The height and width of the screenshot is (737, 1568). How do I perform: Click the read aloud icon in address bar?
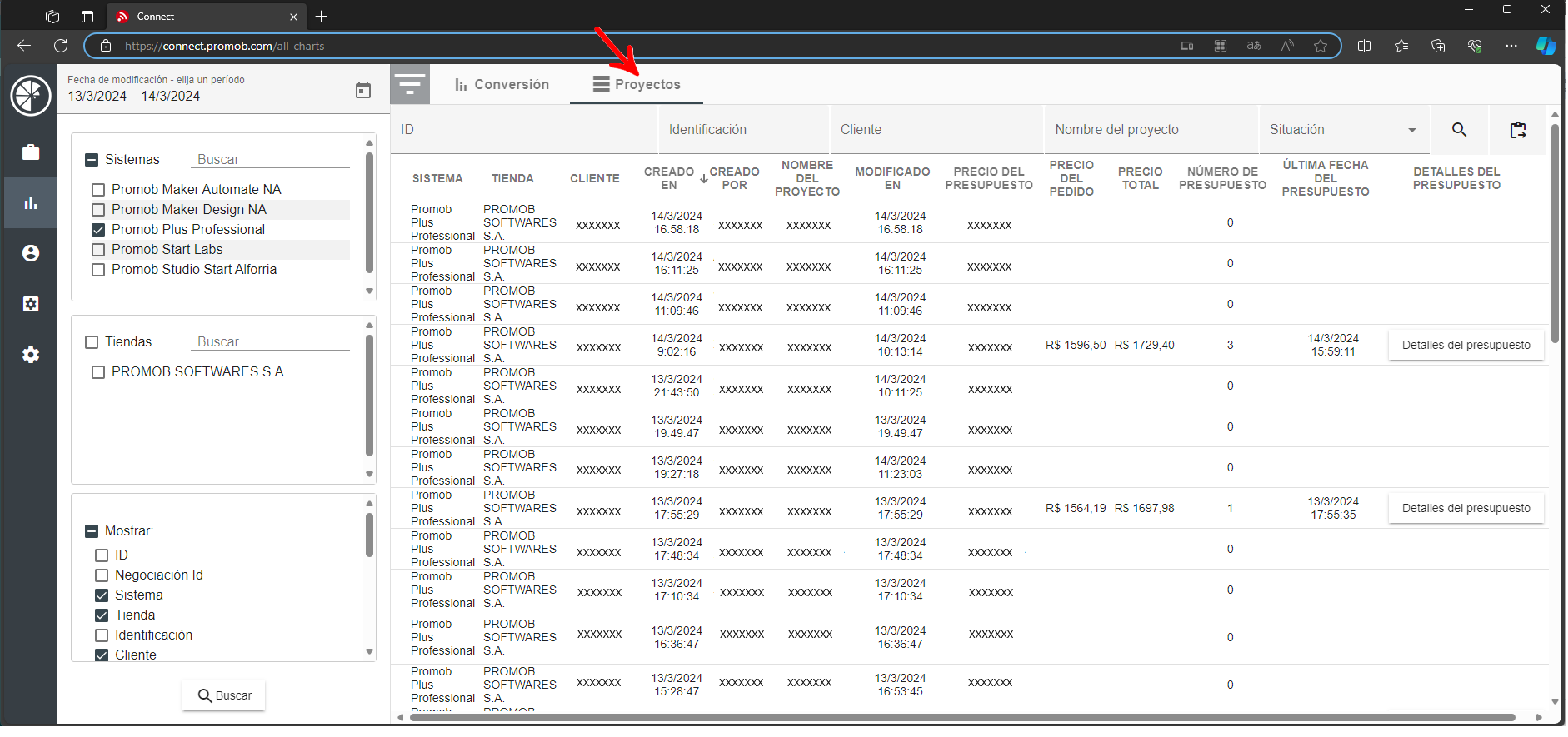click(x=1287, y=46)
